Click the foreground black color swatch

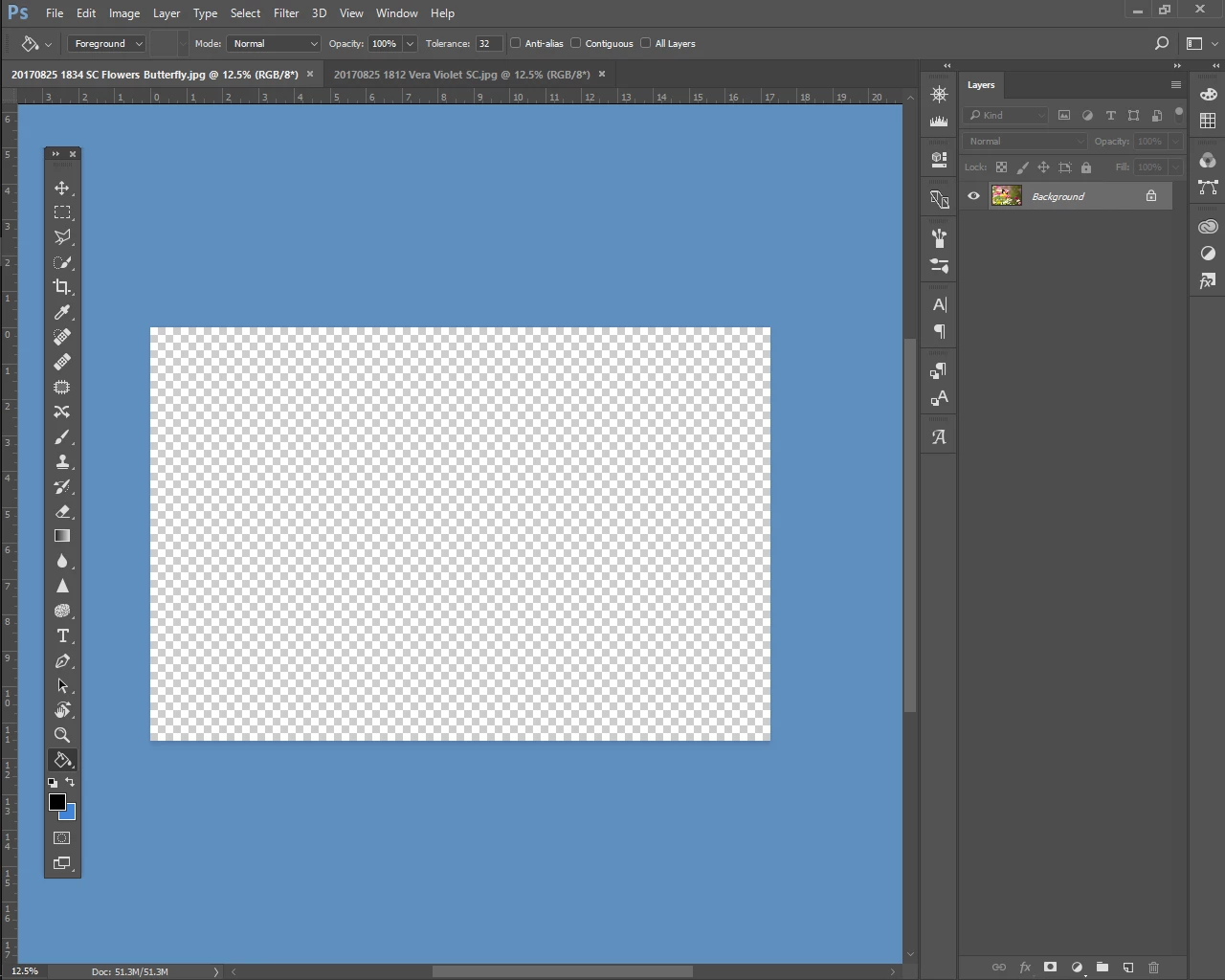tap(57, 802)
